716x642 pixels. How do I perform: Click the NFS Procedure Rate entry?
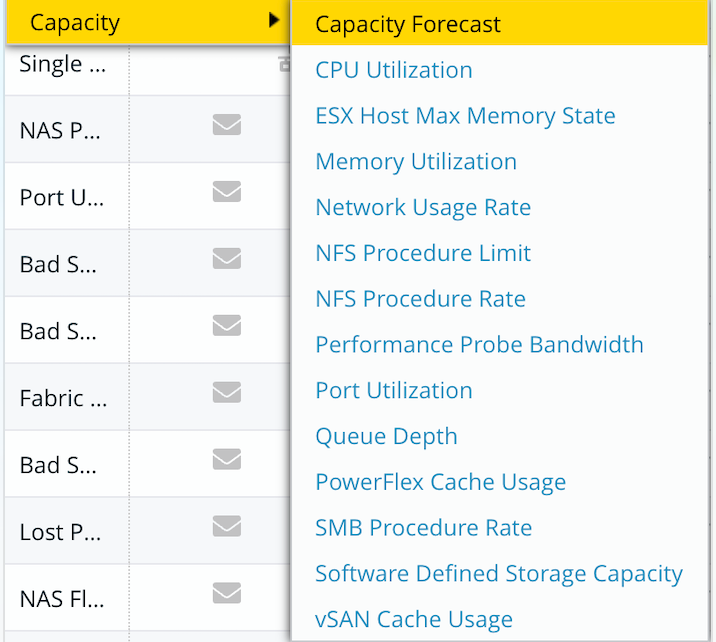tap(420, 299)
